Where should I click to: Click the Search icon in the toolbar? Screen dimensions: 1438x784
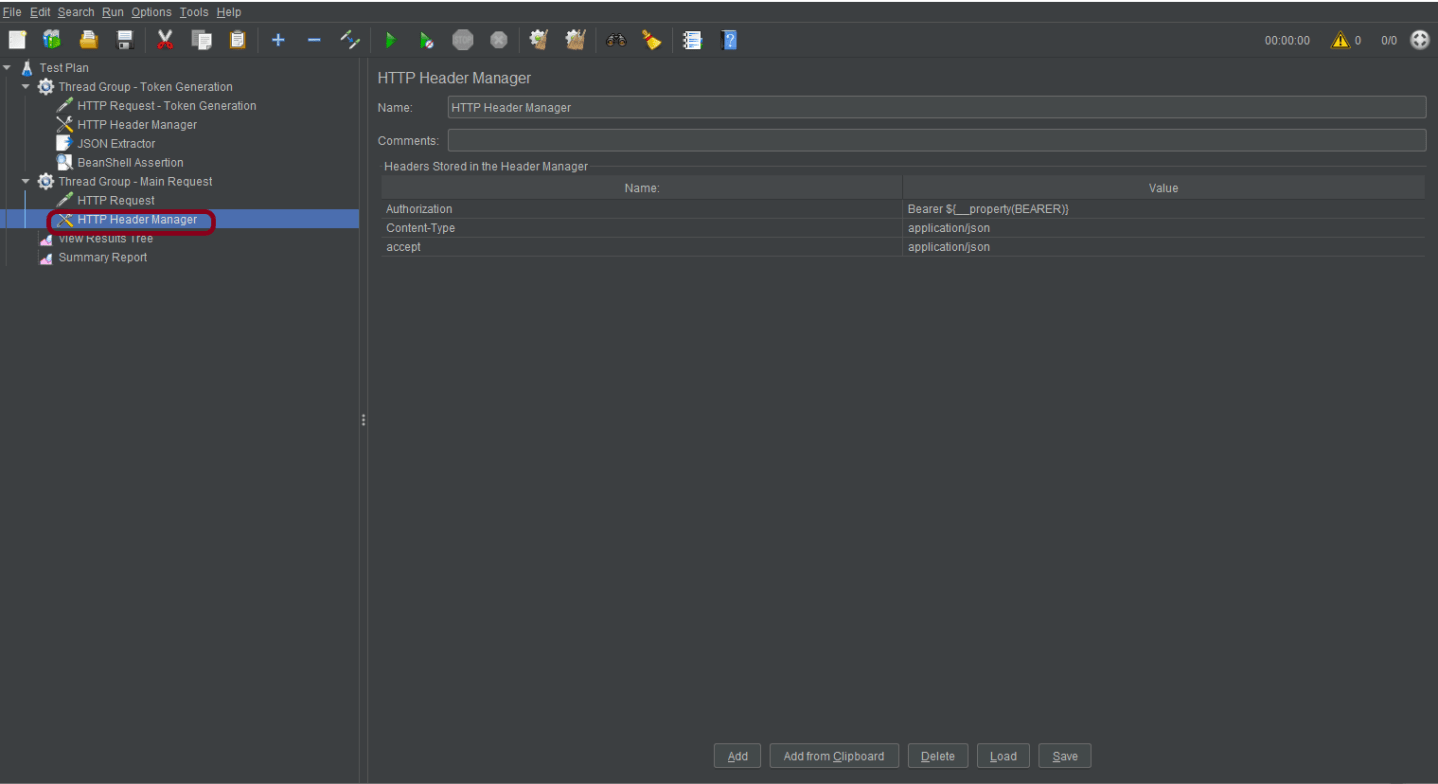(616, 40)
